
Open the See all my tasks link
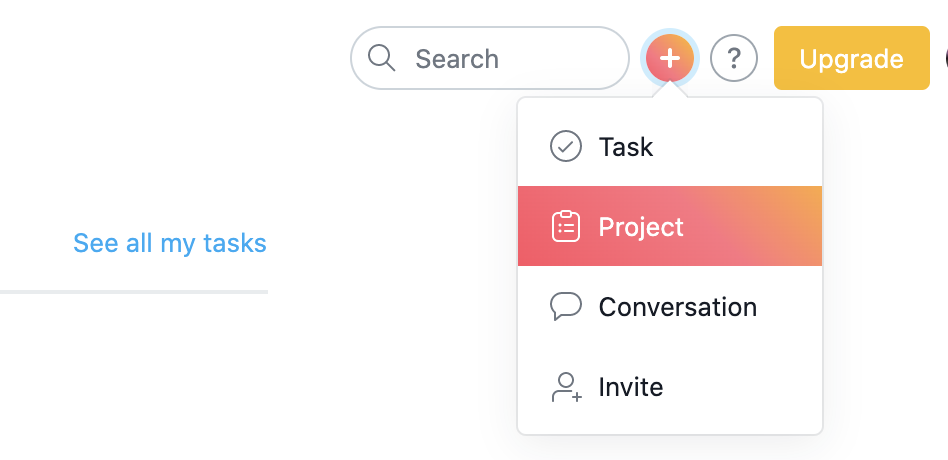click(170, 243)
